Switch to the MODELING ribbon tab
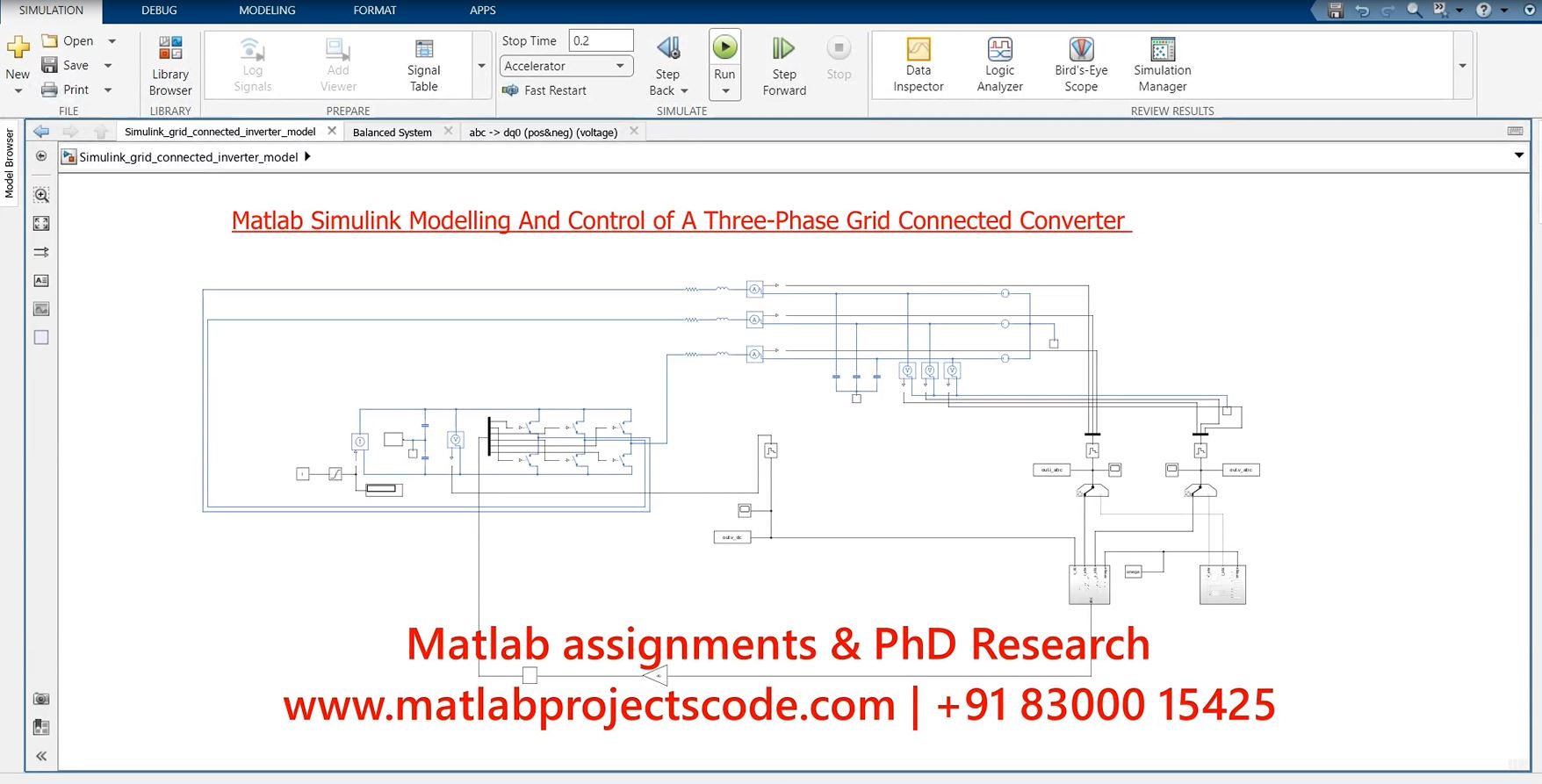This screenshot has height=784, width=1542. tap(267, 11)
